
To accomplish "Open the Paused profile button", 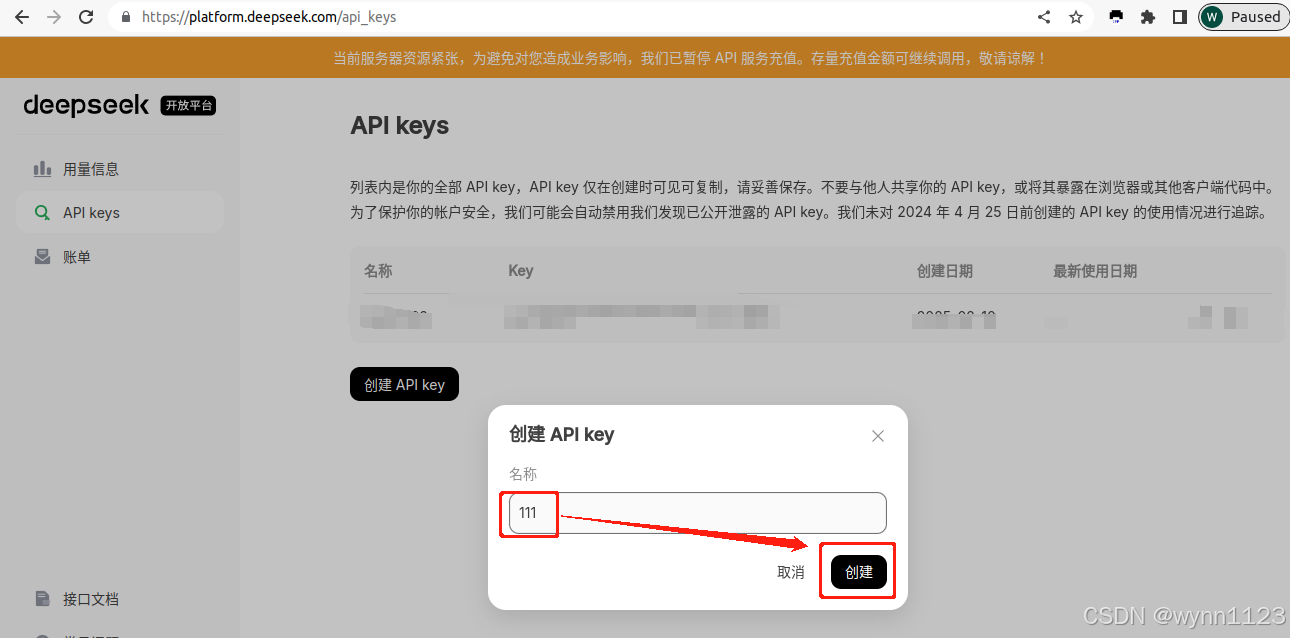I will pos(1243,17).
